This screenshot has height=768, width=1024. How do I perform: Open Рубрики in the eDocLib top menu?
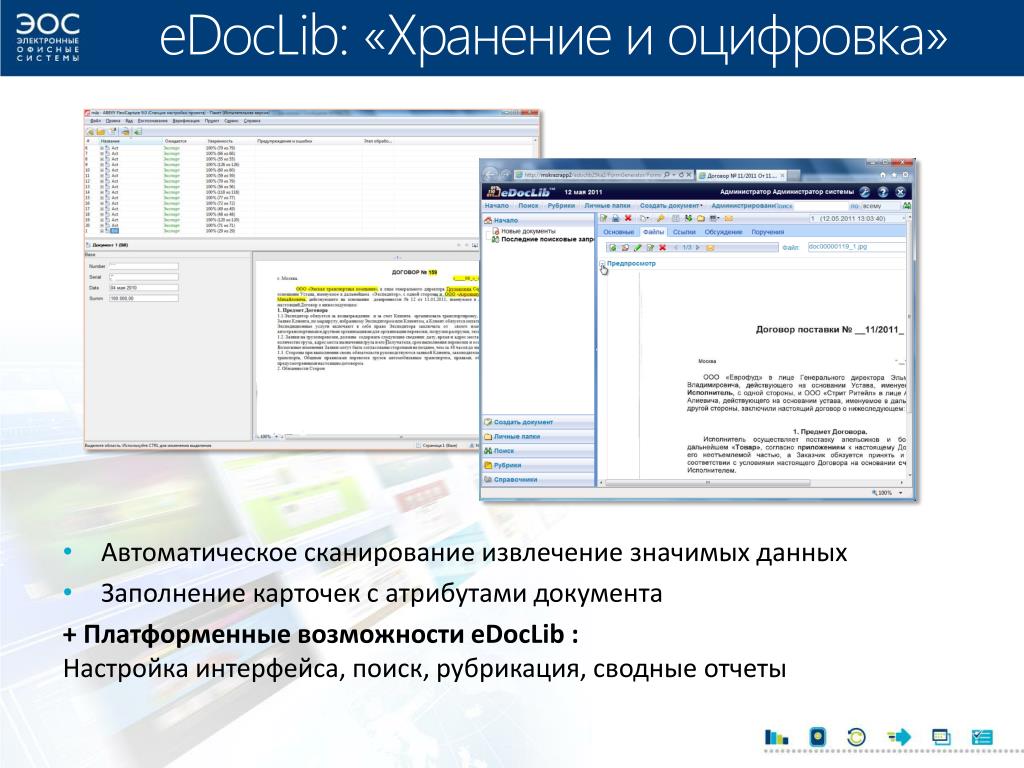(x=562, y=206)
